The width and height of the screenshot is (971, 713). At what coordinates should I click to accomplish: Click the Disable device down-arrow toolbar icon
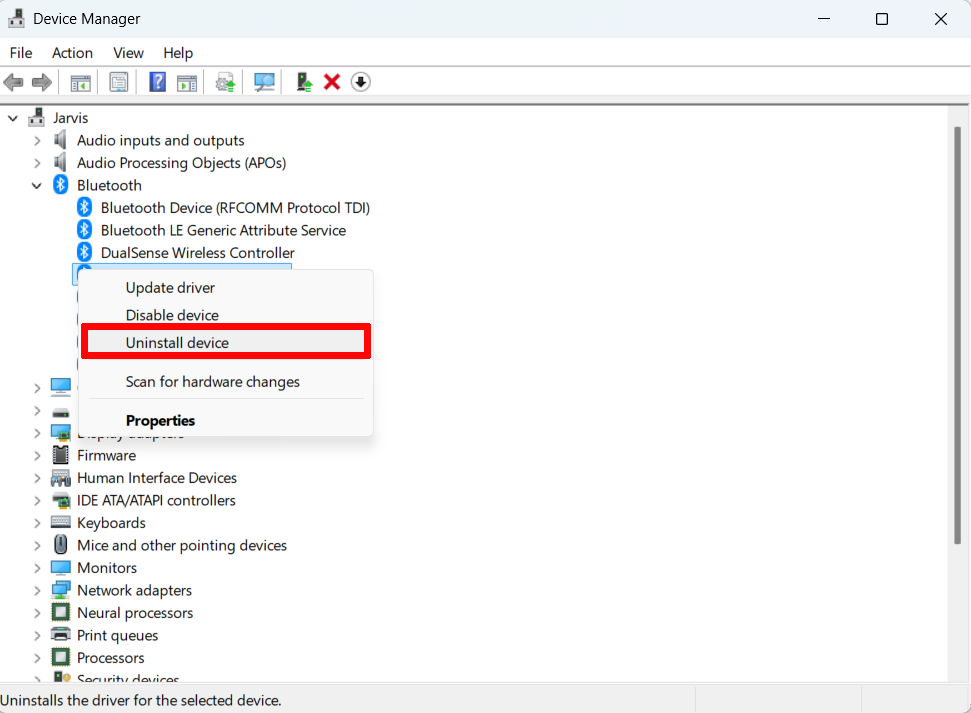[359, 81]
